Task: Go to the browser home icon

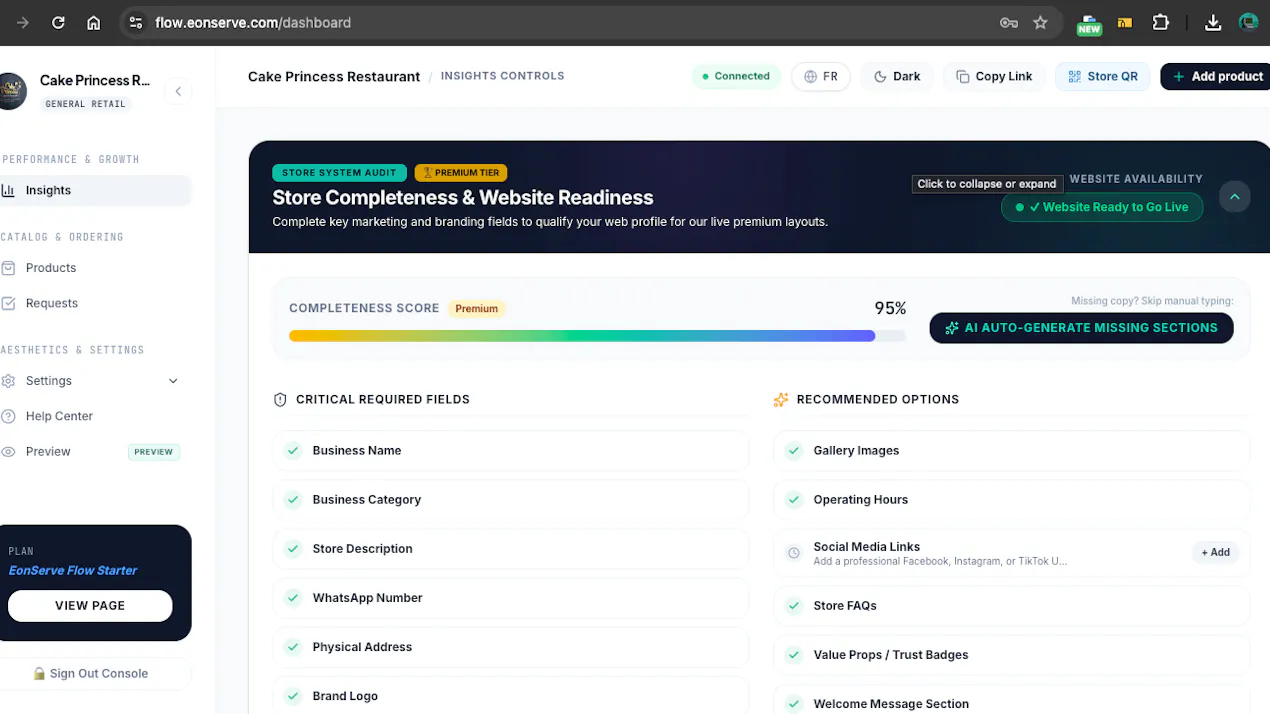Action: pos(93,22)
